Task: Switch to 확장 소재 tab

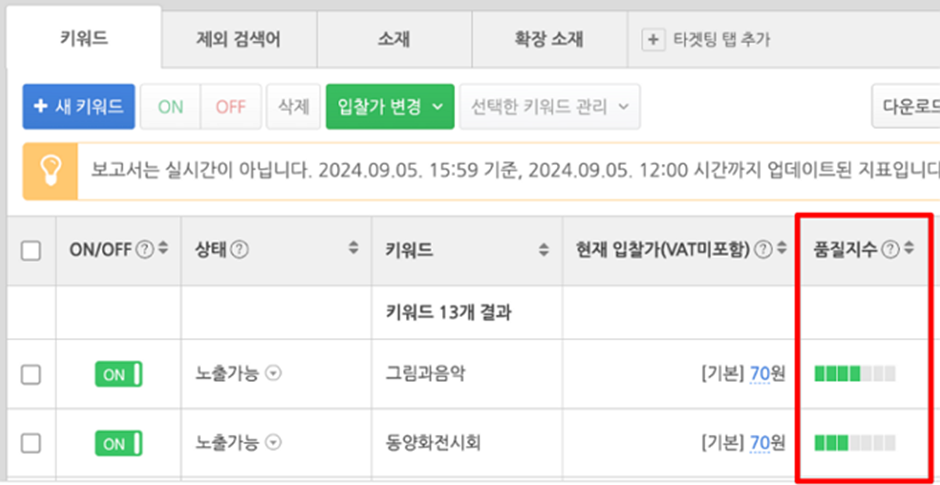Action: [549, 40]
